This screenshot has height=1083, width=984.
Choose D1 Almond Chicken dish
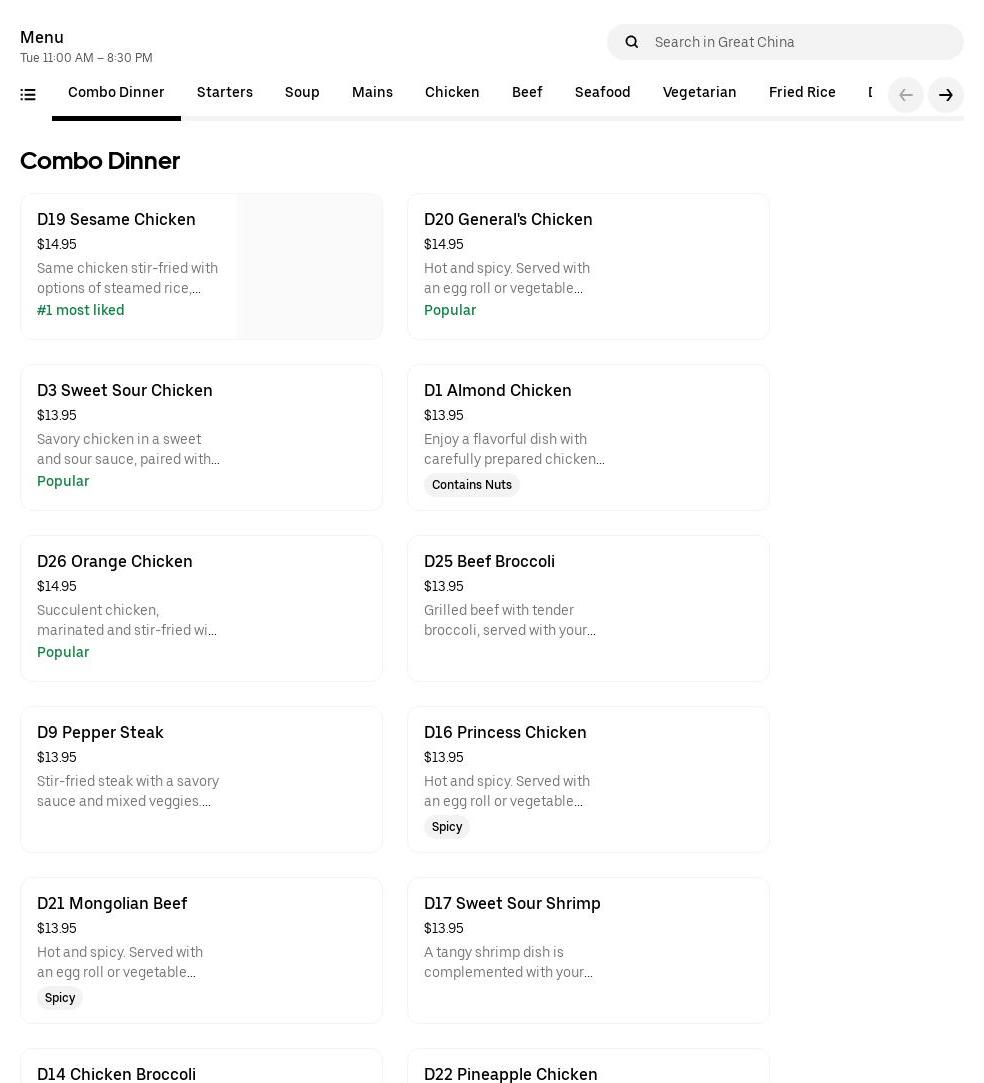pos(498,391)
